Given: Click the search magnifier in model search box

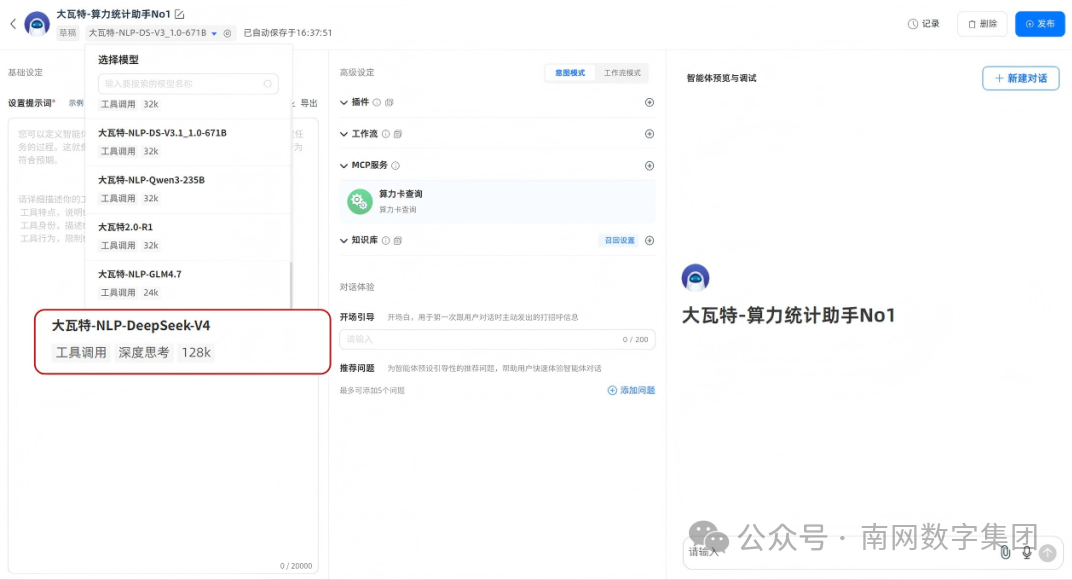Looking at the screenshot, I should point(267,83).
